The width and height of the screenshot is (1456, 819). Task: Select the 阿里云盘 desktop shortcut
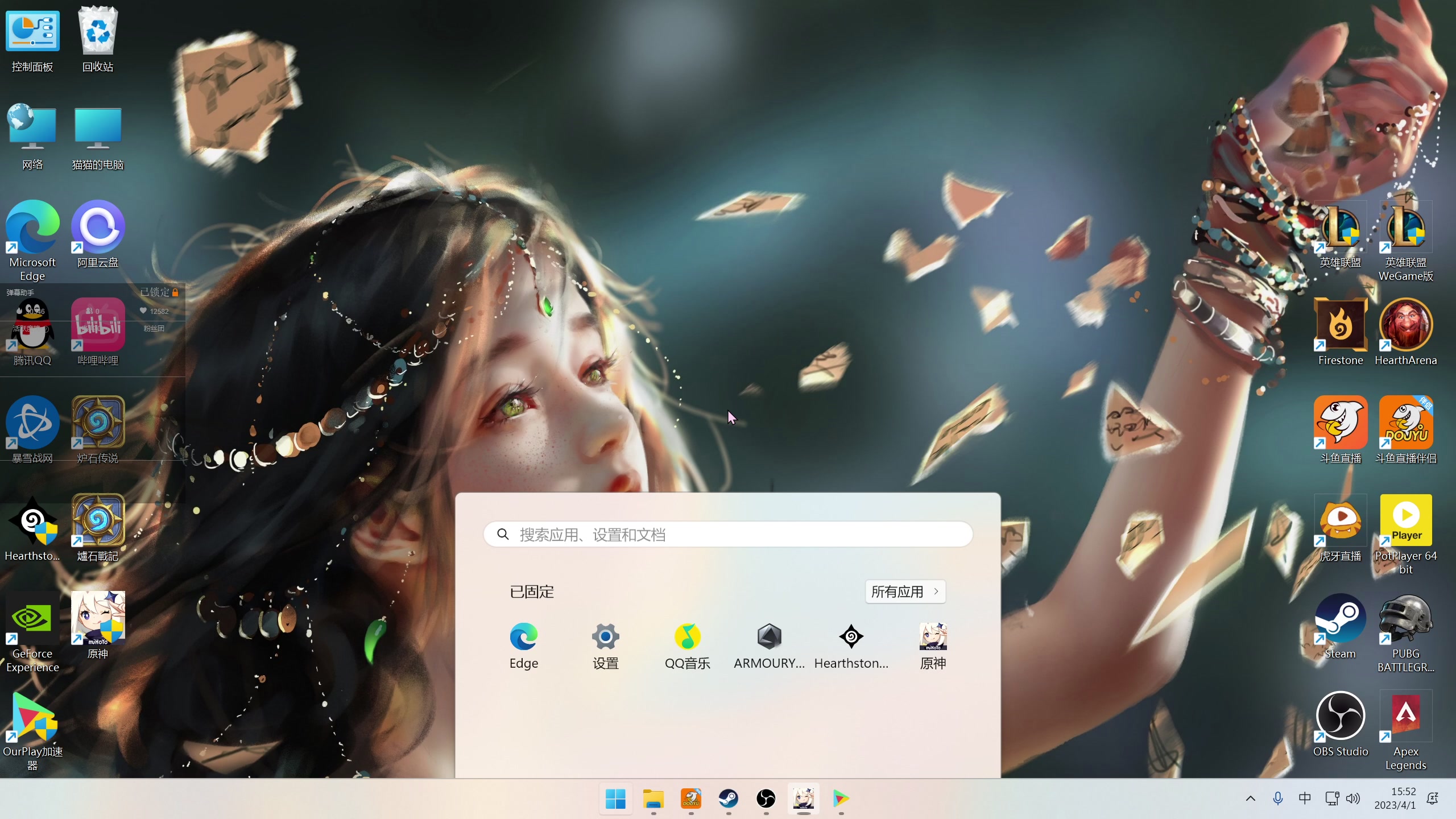[98, 234]
